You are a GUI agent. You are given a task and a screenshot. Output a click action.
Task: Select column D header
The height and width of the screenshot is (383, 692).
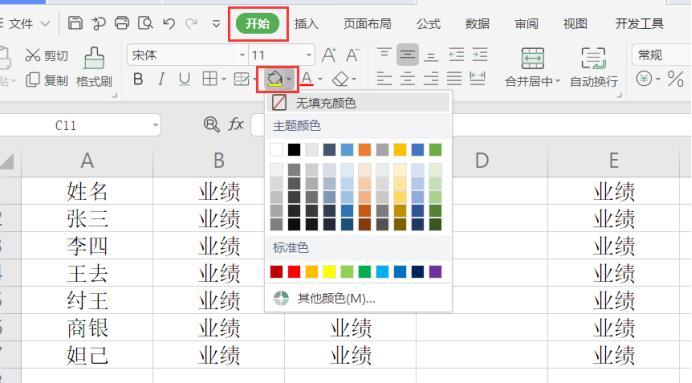pyautogui.click(x=482, y=161)
